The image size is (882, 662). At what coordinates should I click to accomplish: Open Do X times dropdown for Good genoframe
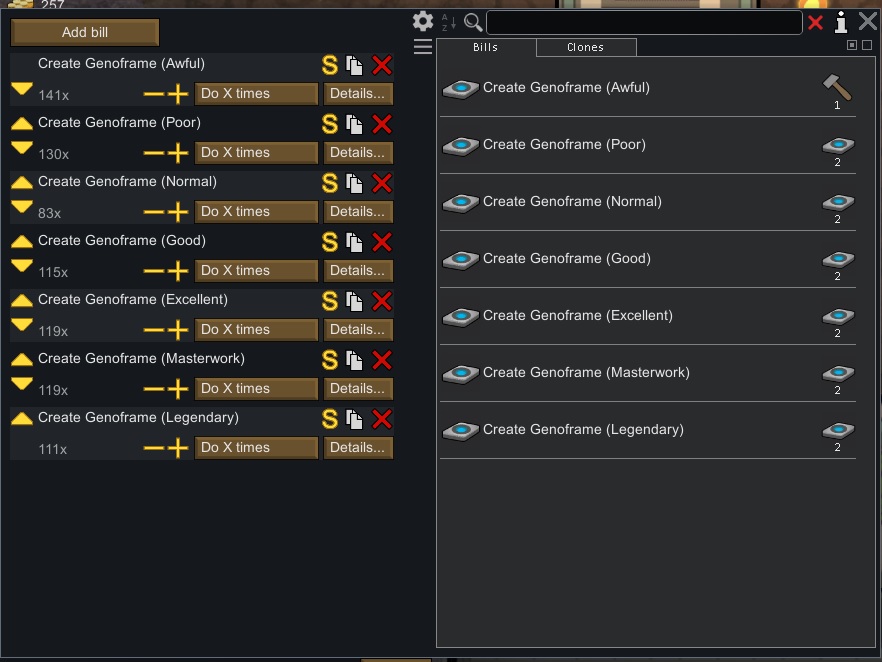click(x=256, y=270)
